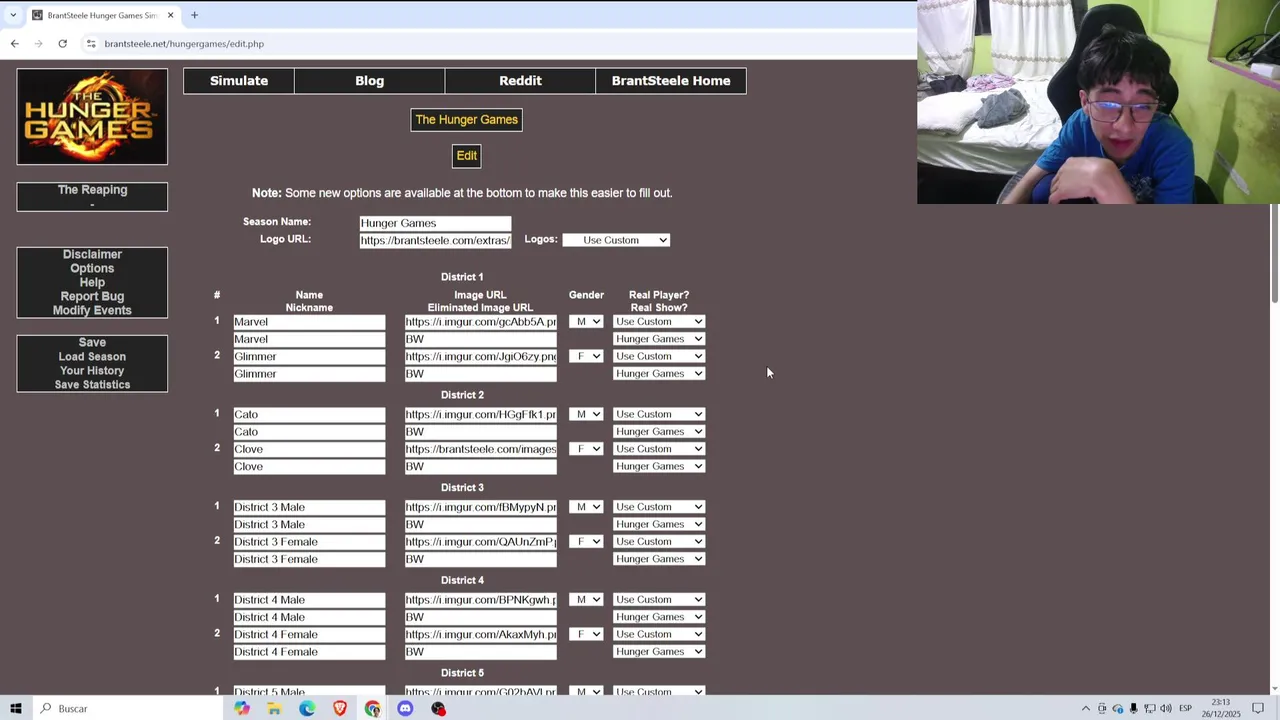This screenshot has height=720, width=1280.
Task: Open the Simulate menu item
Action: click(239, 81)
